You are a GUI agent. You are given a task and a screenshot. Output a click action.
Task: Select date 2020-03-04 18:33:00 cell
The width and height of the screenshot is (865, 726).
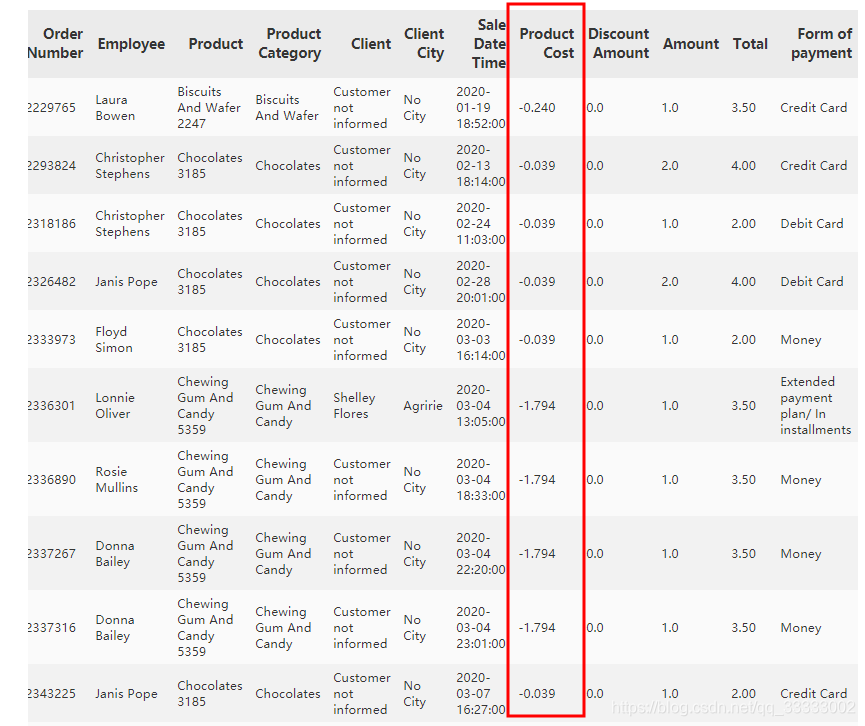(480, 479)
